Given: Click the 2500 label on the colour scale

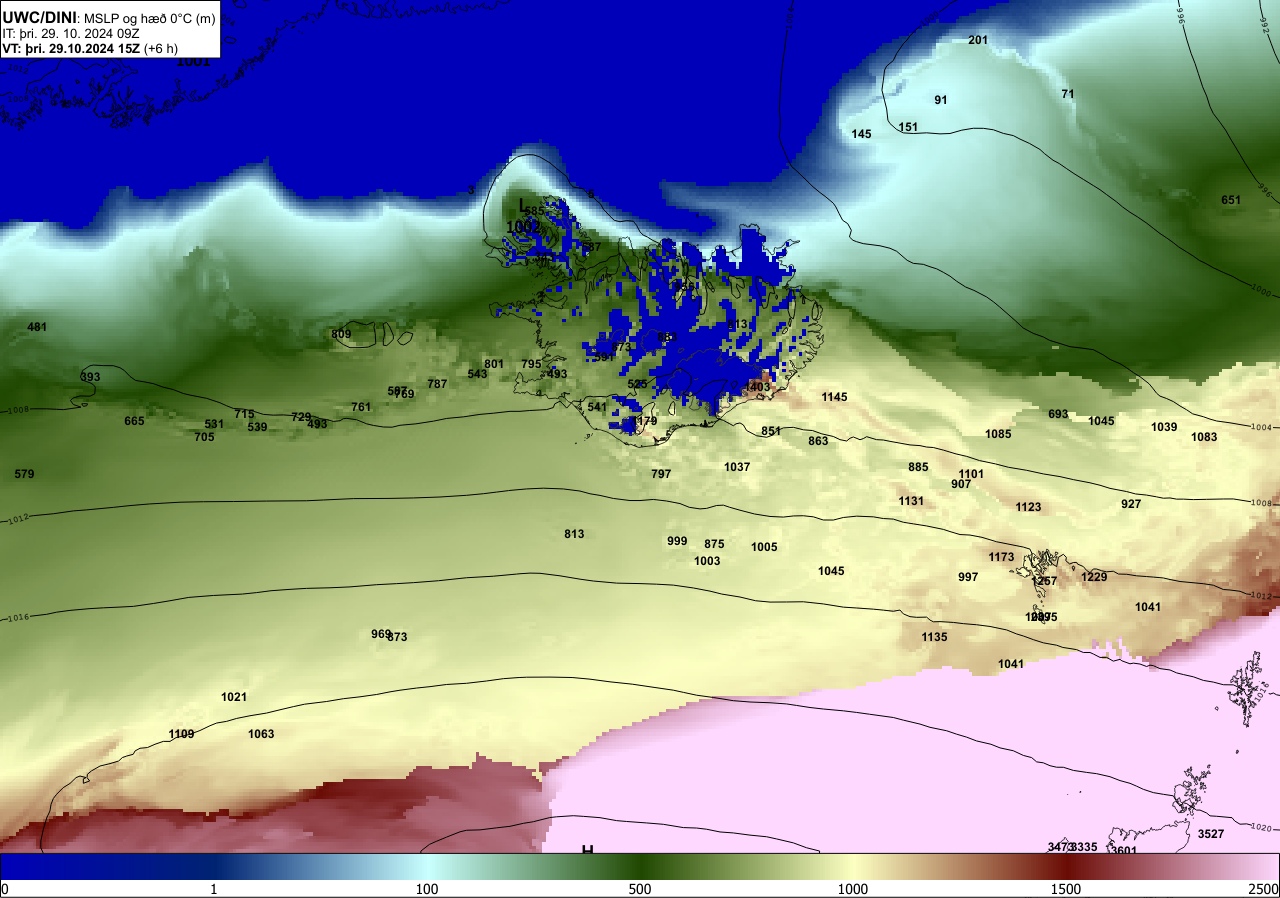Looking at the screenshot, I should coord(1263,889).
